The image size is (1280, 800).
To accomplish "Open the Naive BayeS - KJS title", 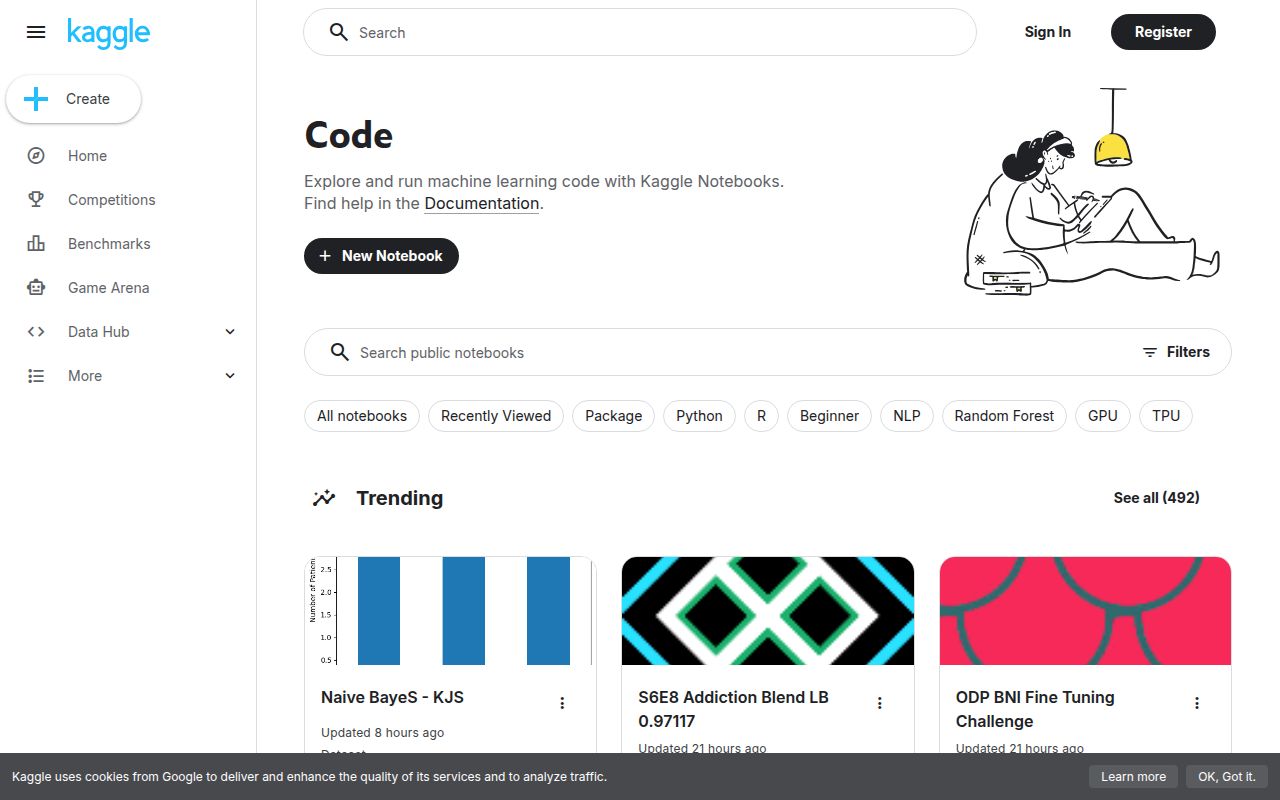I will click(392, 697).
